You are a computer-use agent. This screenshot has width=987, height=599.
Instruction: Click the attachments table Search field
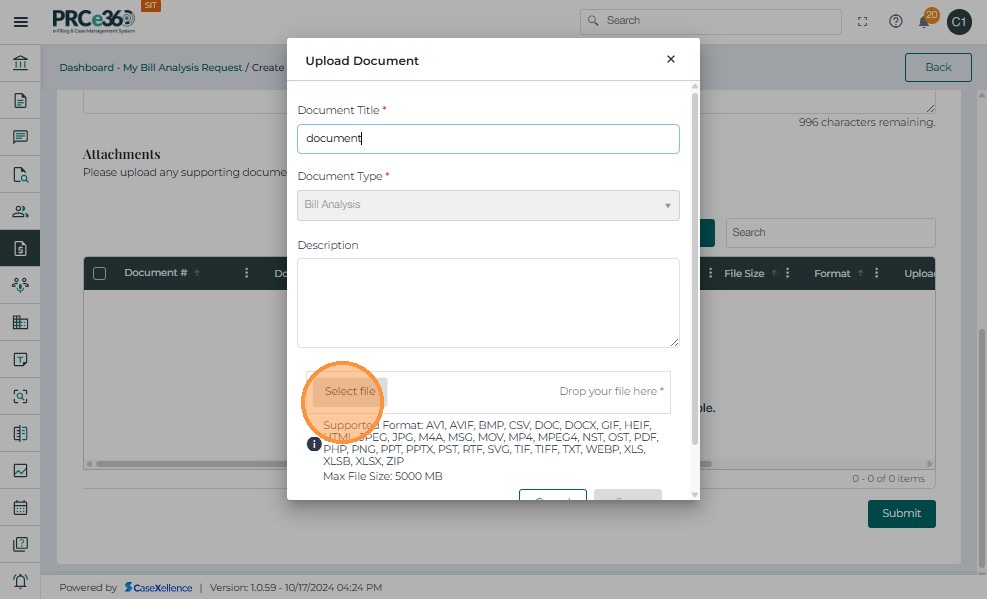click(830, 233)
